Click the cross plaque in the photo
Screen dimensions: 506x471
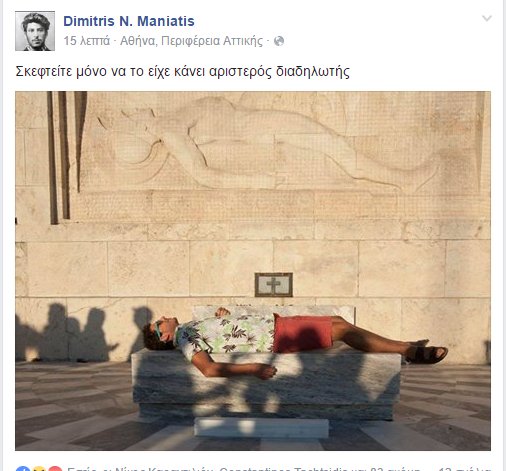pyautogui.click(x=274, y=285)
